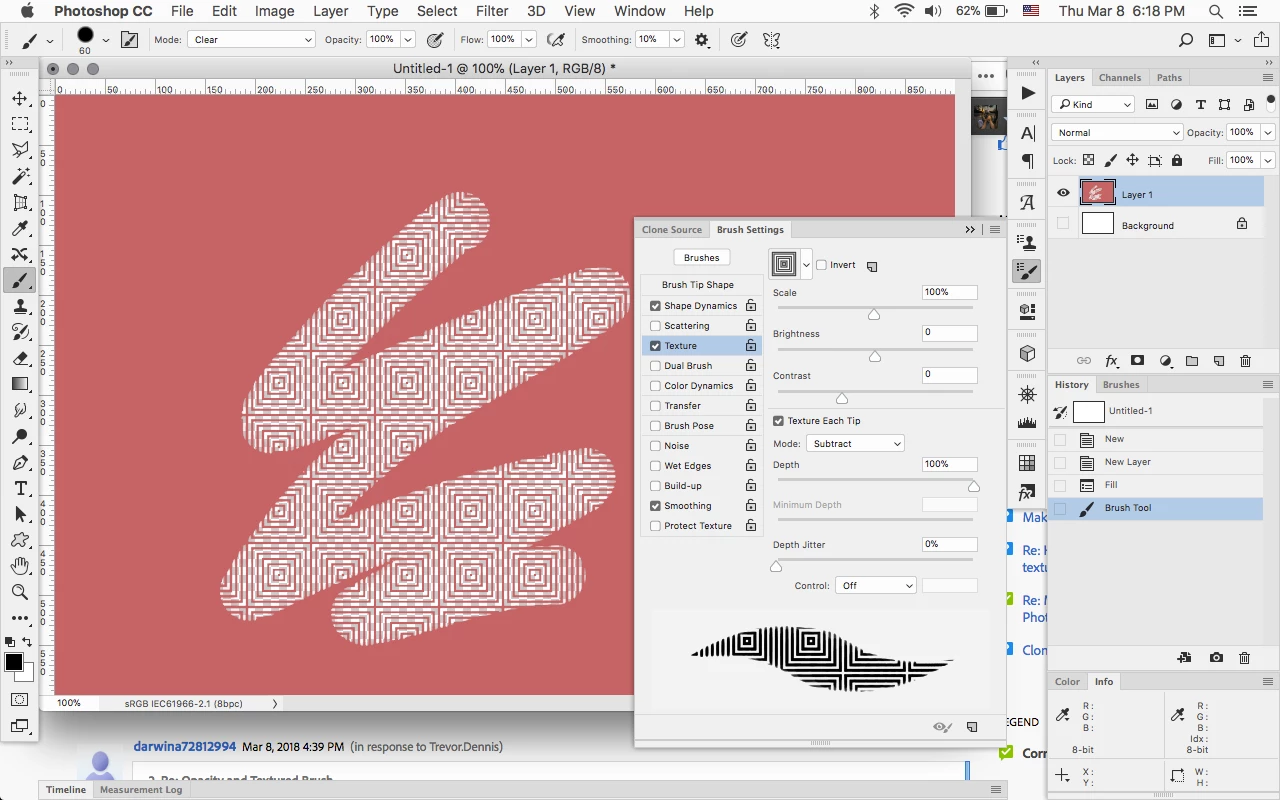Screen dimensions: 1280x800
Task: Add layer style fx icon
Action: [x=1111, y=361]
